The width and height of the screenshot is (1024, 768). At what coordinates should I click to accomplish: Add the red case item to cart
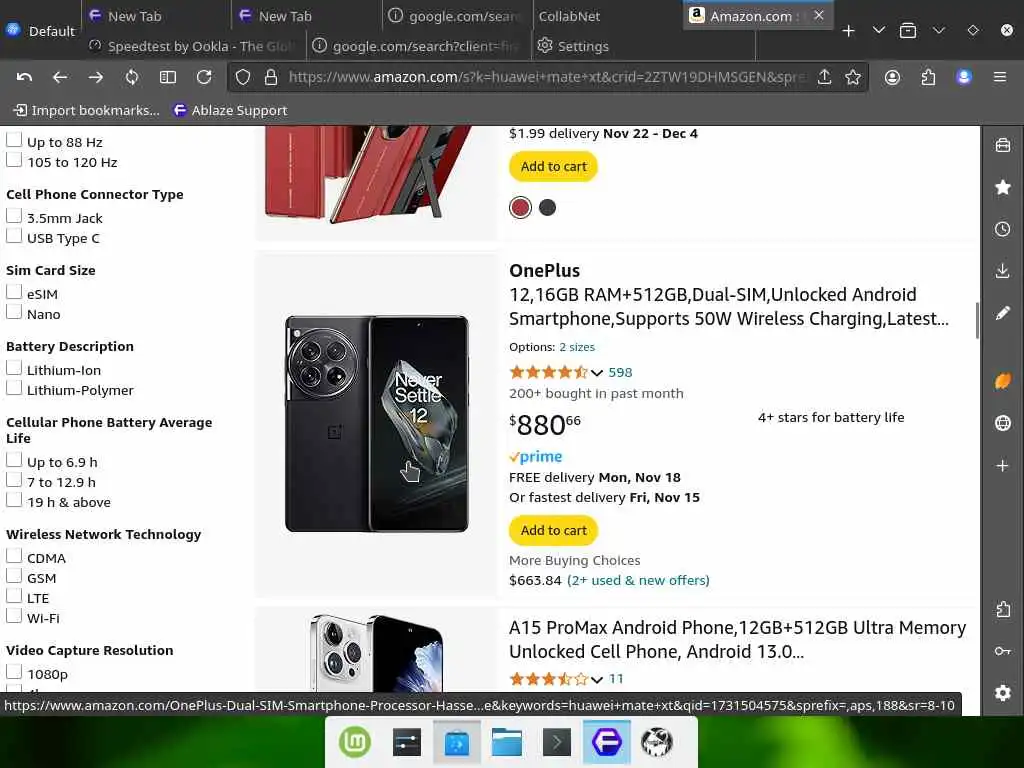[553, 167]
